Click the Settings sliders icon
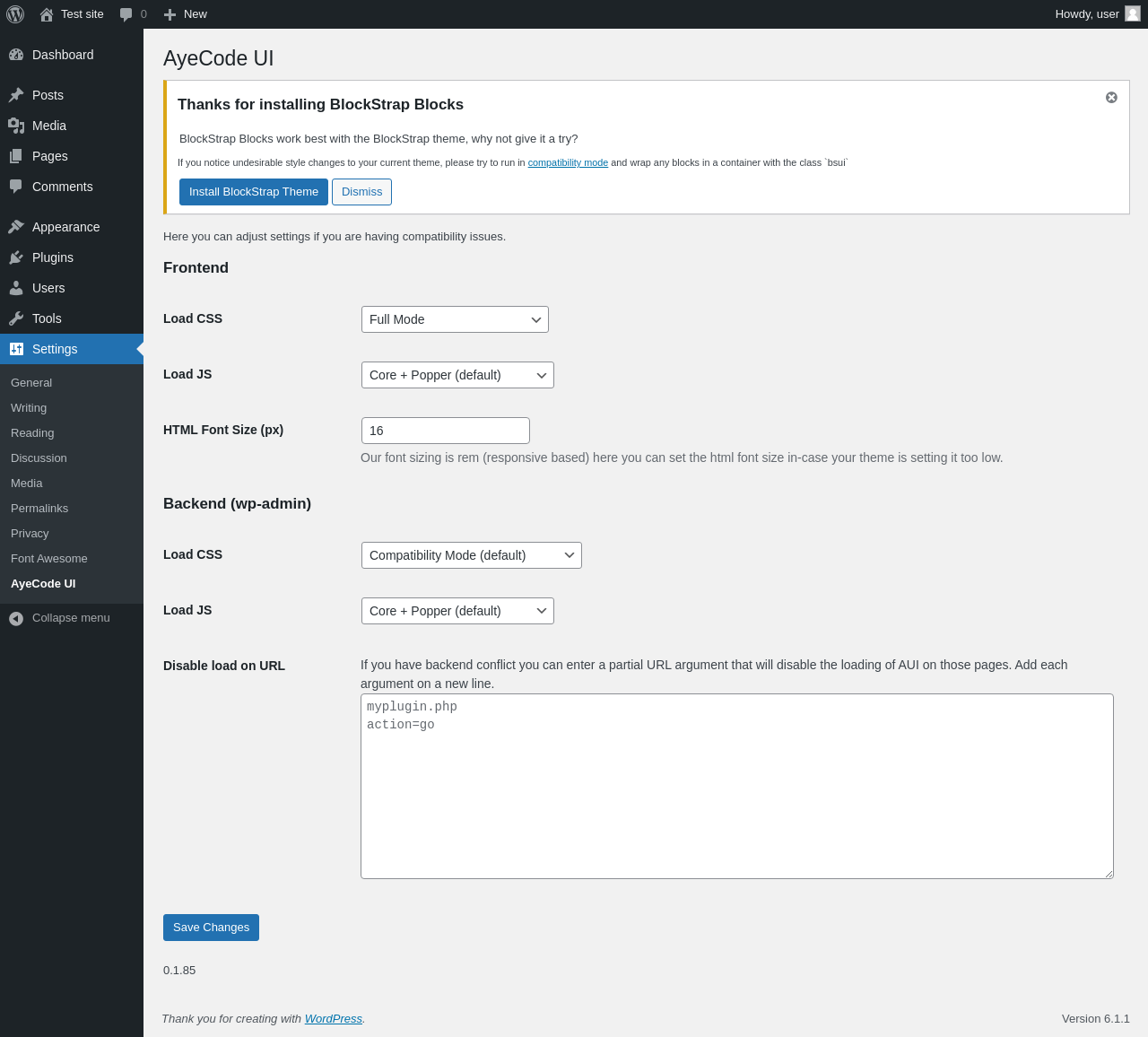 coord(16,349)
